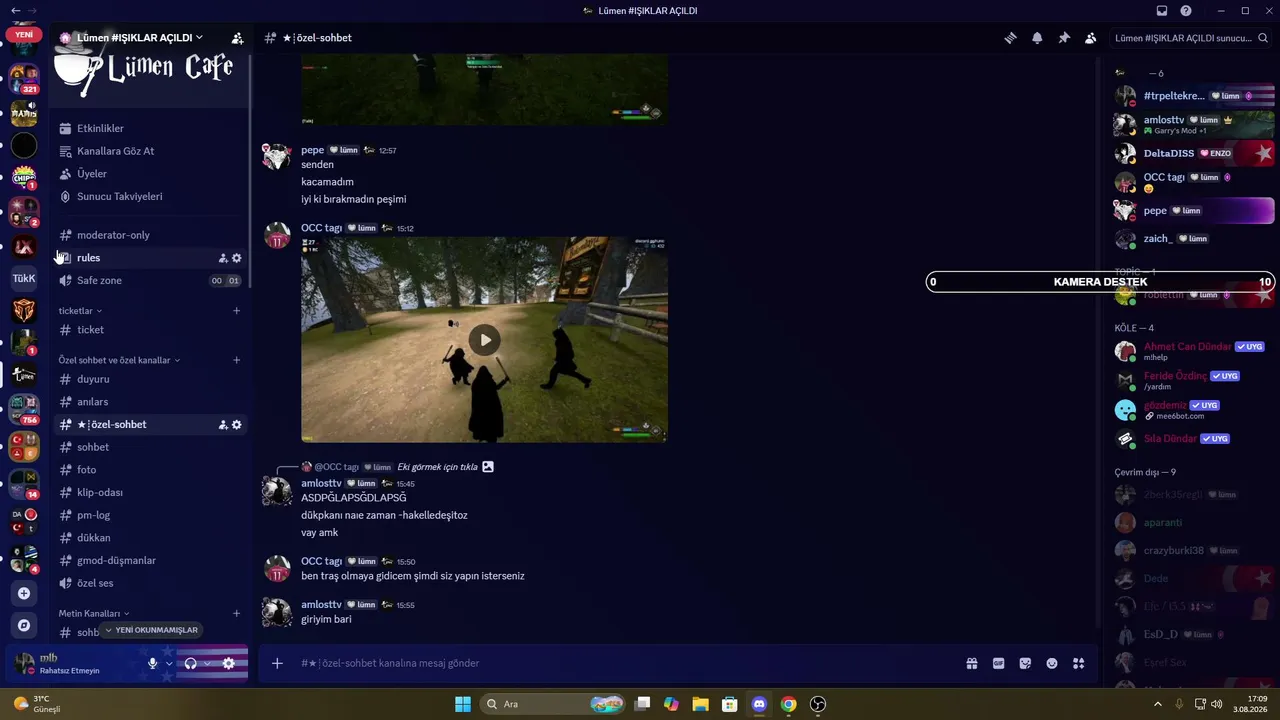Open DeltaDISS in member list
The width and height of the screenshot is (1280, 720).
point(1195,154)
